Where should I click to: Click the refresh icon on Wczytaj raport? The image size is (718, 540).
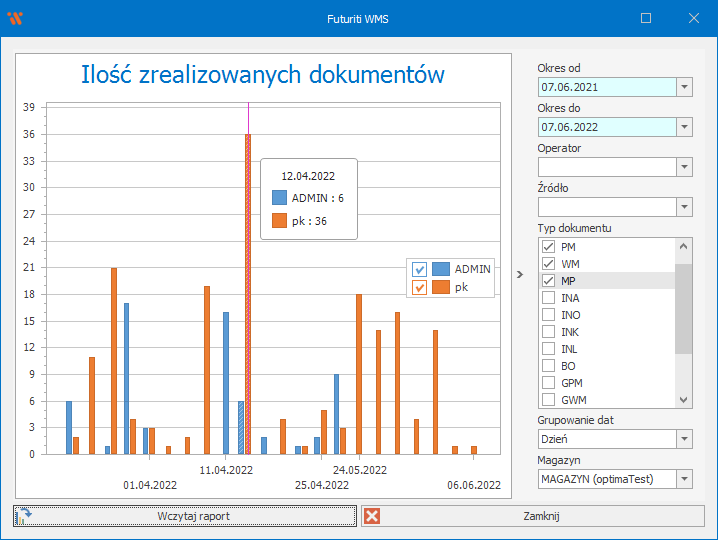tap(25, 516)
